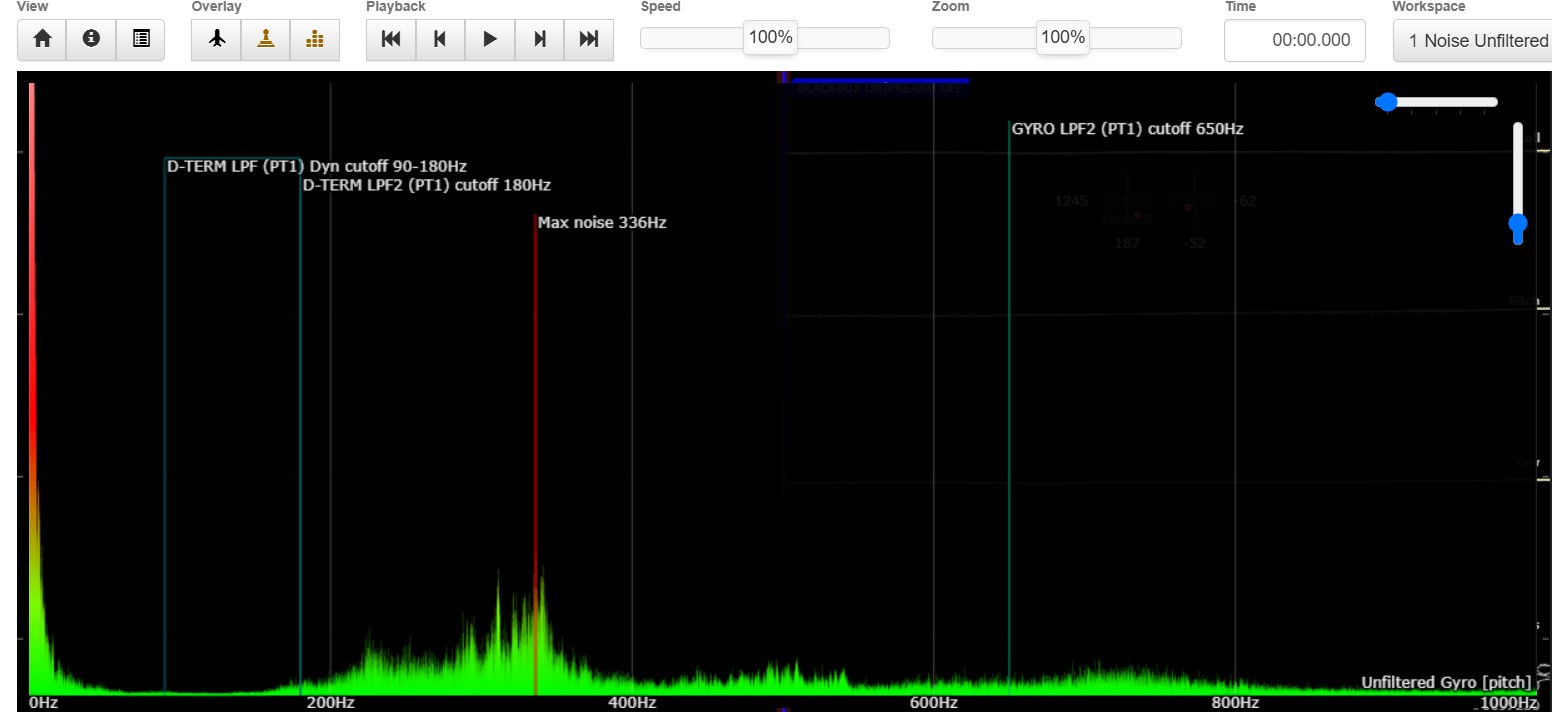Jump to start of log
This screenshot has height=712, width=1552.
coord(391,39)
